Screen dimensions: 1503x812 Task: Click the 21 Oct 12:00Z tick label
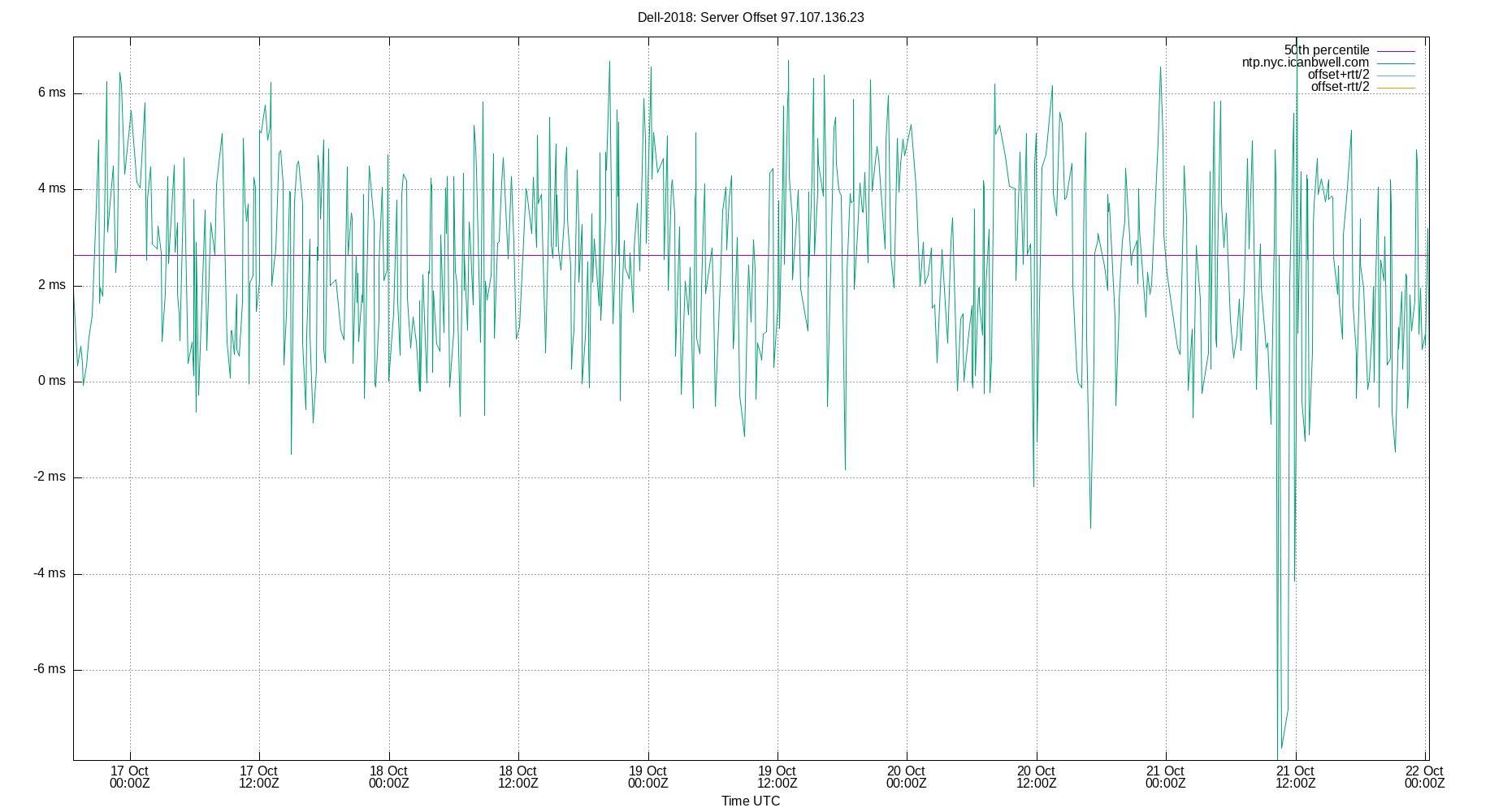click(x=1295, y=777)
